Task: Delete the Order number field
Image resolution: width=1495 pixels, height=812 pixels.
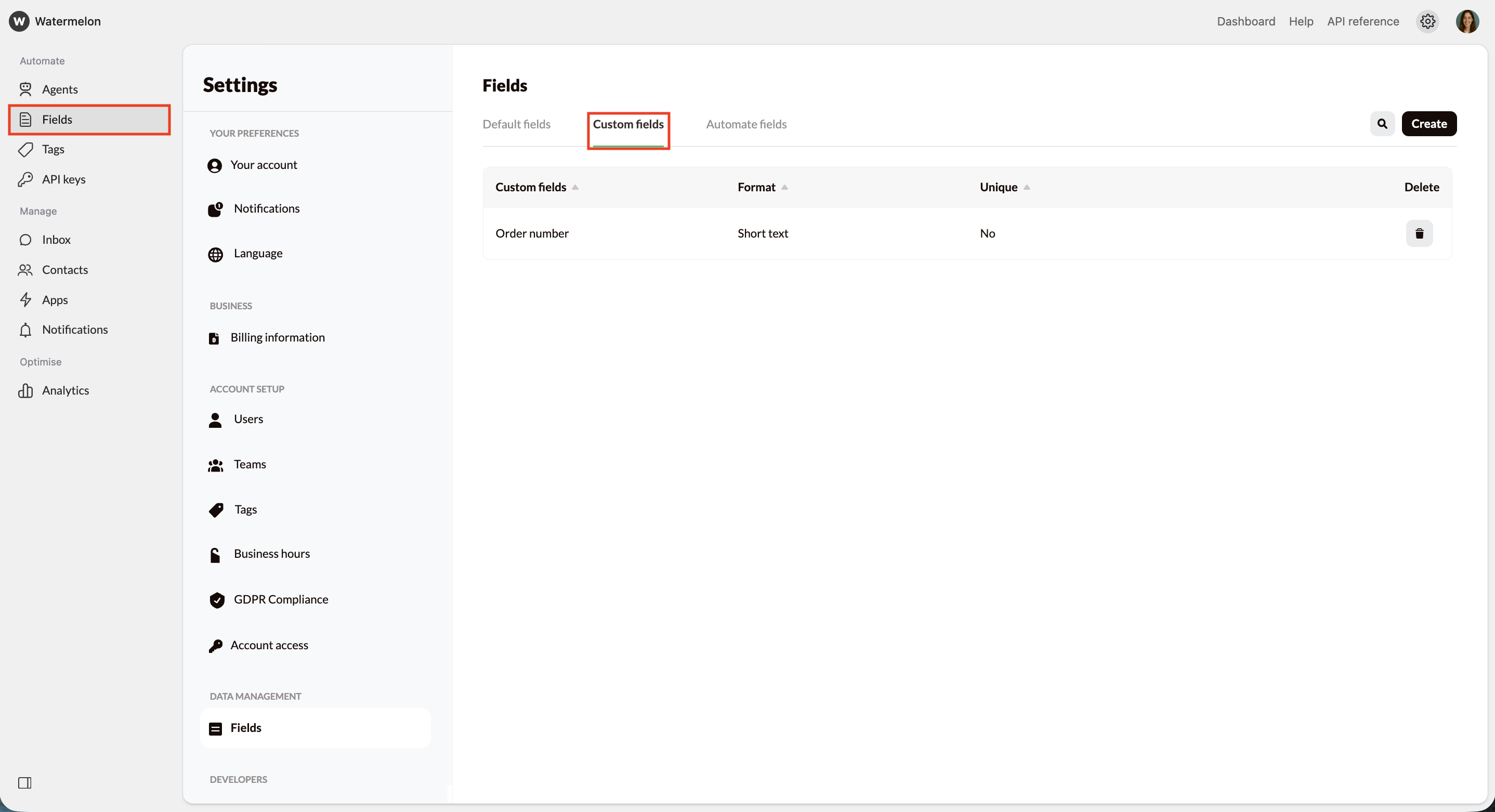Action: [x=1420, y=233]
